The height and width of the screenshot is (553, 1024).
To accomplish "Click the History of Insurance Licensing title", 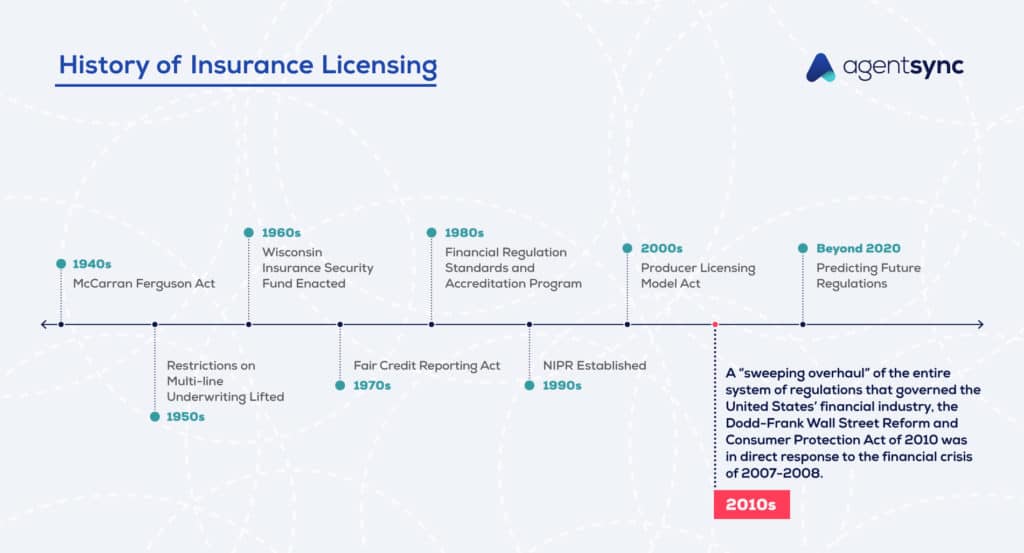I will coord(247,66).
